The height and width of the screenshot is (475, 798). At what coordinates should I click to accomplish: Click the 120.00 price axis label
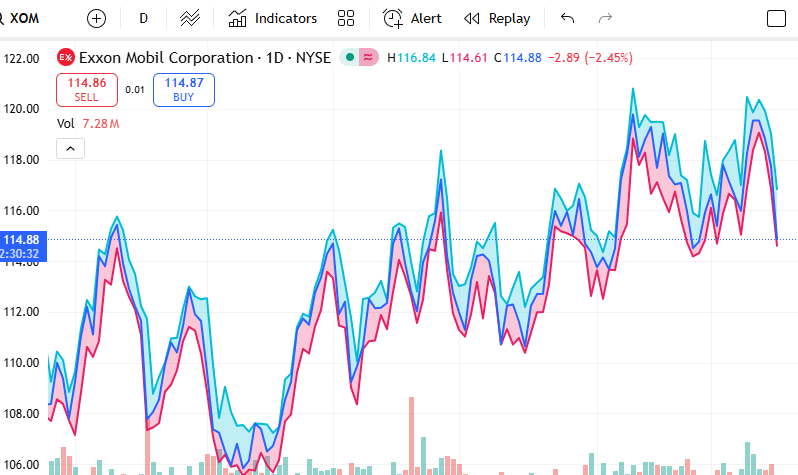pyautogui.click(x=21, y=109)
